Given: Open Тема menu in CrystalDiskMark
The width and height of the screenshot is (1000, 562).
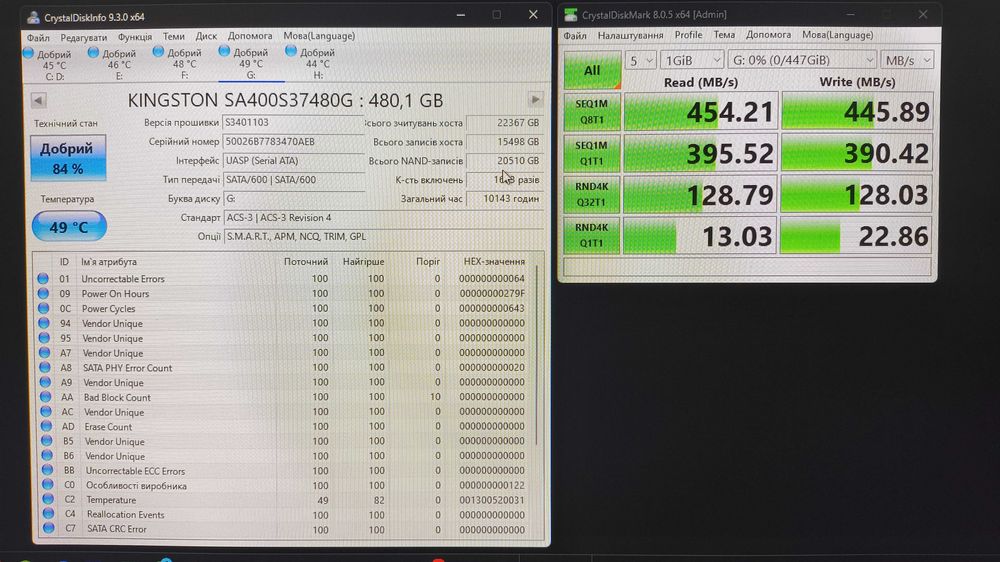Looking at the screenshot, I should (x=724, y=34).
